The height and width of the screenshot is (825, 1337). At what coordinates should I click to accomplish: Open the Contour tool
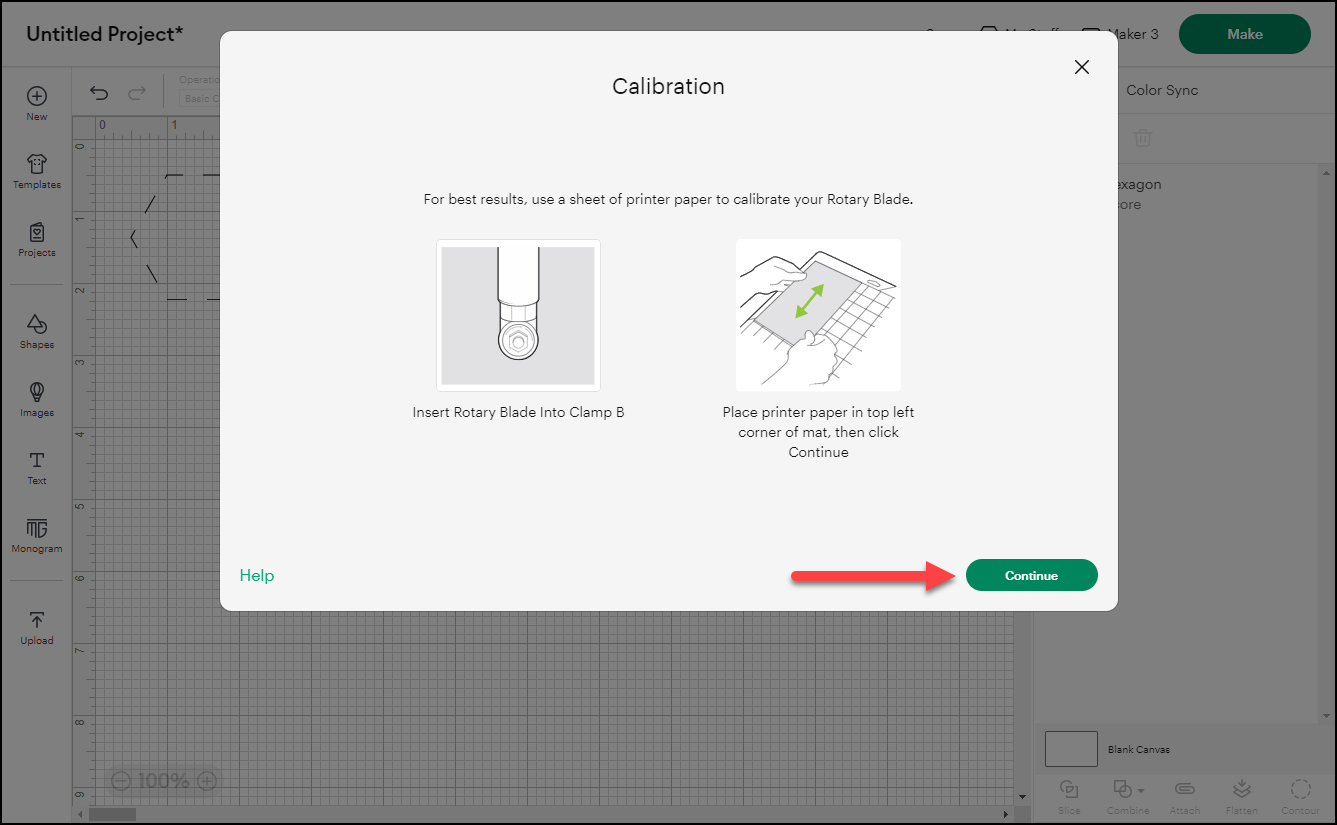pos(1300,793)
